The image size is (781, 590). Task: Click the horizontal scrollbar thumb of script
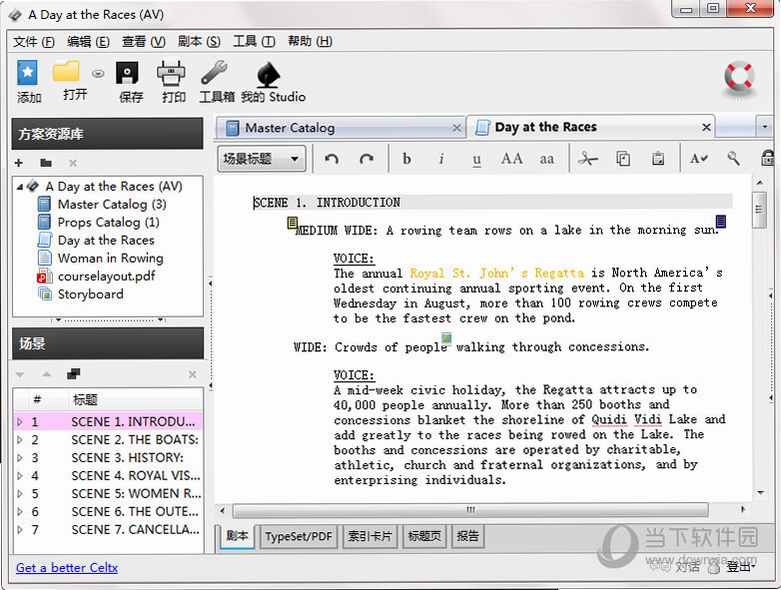coord(471,510)
